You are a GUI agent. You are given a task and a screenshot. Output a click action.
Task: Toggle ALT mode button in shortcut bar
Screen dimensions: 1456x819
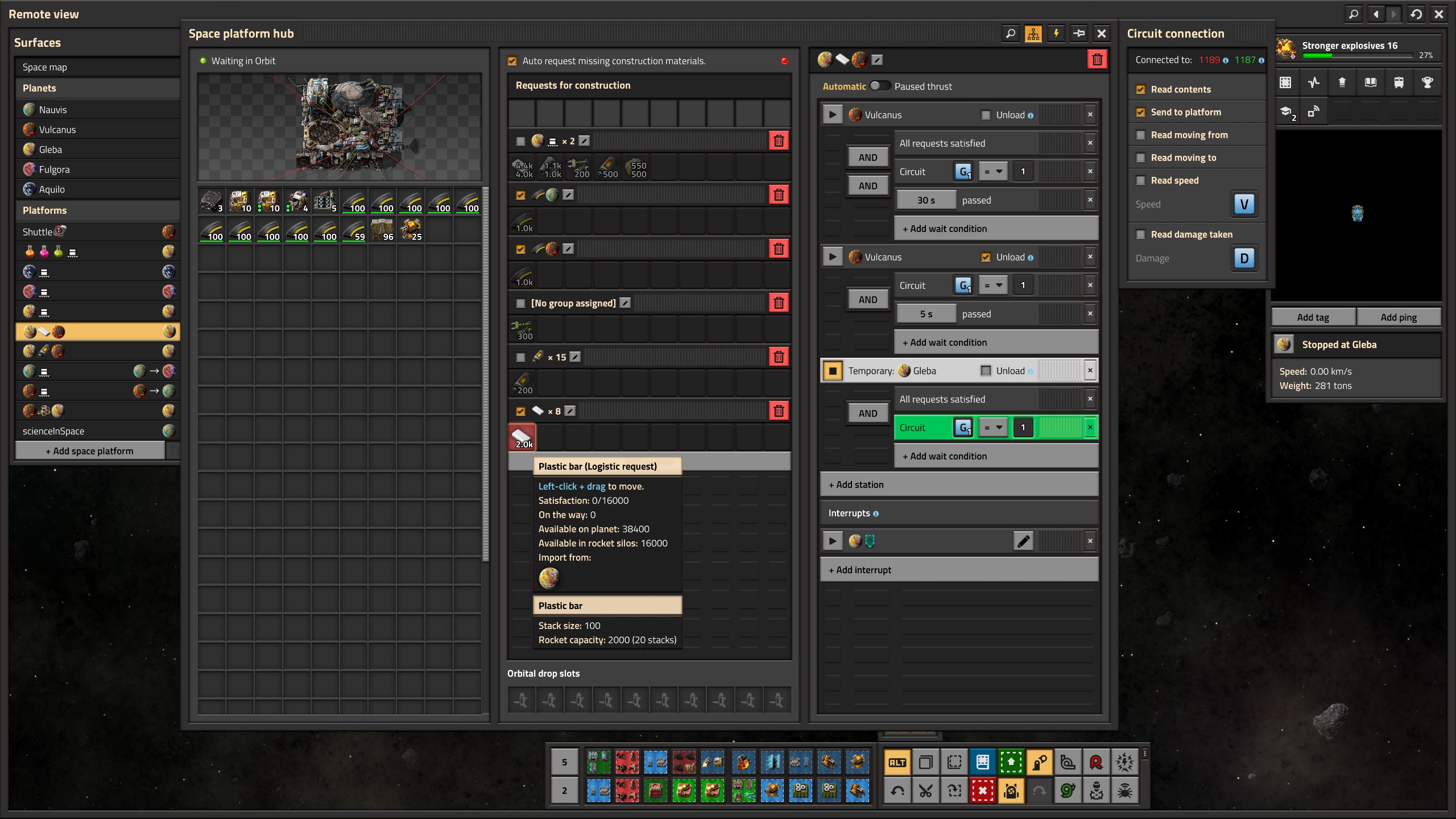897,762
